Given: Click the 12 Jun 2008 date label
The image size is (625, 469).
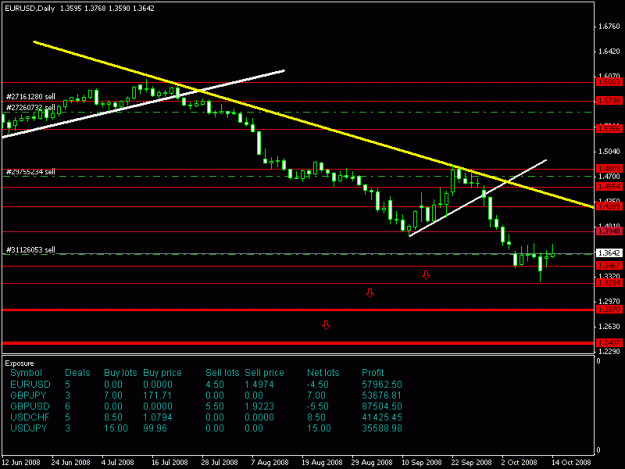Looking at the screenshot, I should pos(21,462).
